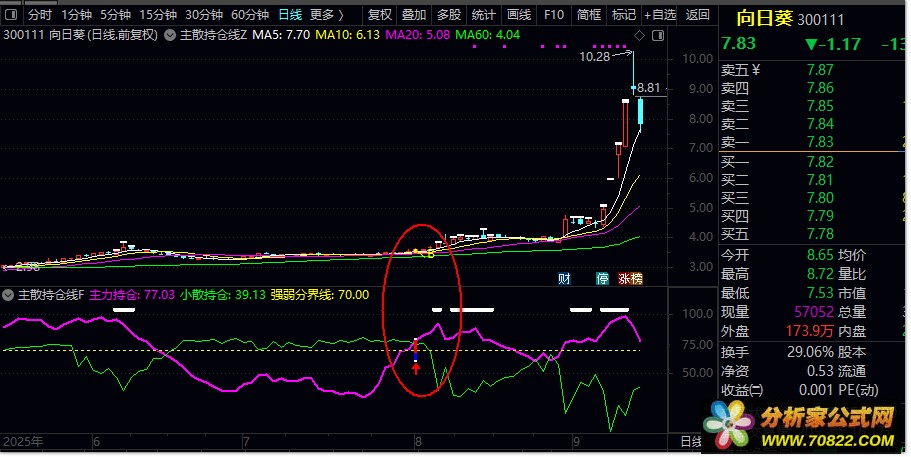Viewport: 911px width, 457px height.
Task: Open the 多股 multi-stock view
Action: (449, 15)
